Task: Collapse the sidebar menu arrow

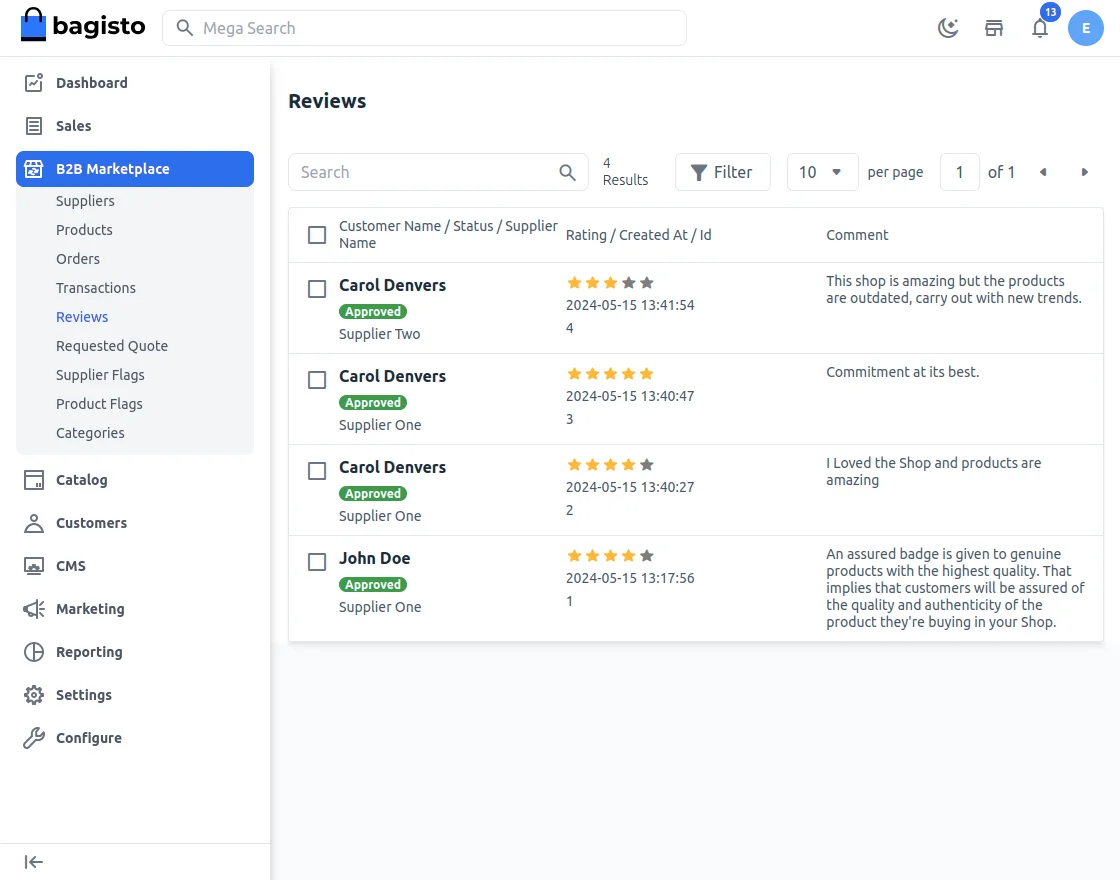Action: tap(34, 862)
